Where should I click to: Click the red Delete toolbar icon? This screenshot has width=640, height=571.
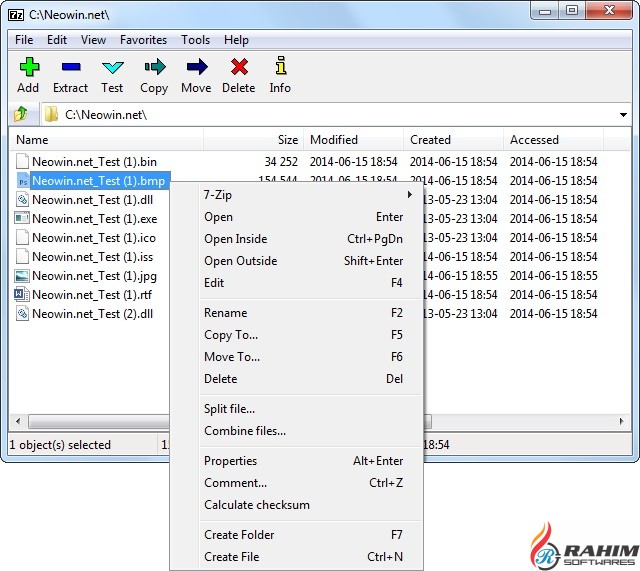tap(238, 67)
